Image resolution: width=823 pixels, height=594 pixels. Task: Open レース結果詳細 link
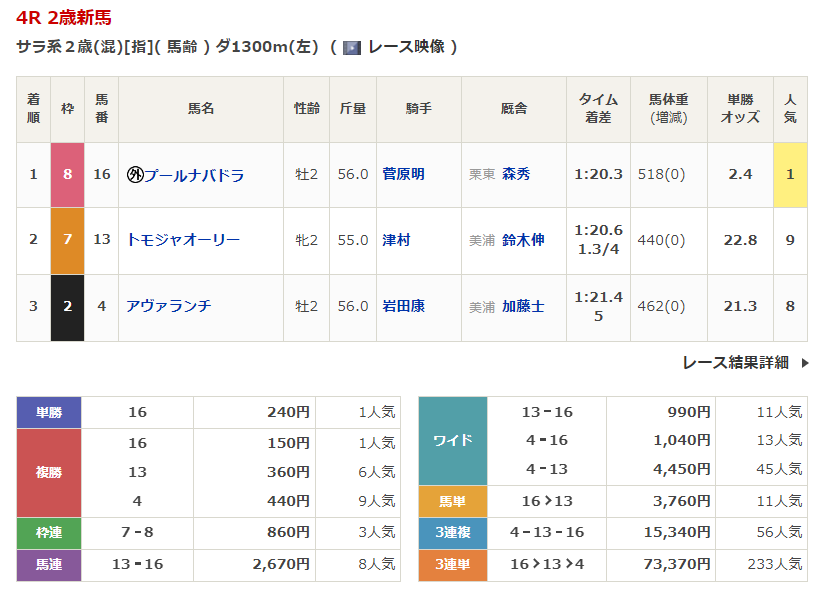click(735, 362)
